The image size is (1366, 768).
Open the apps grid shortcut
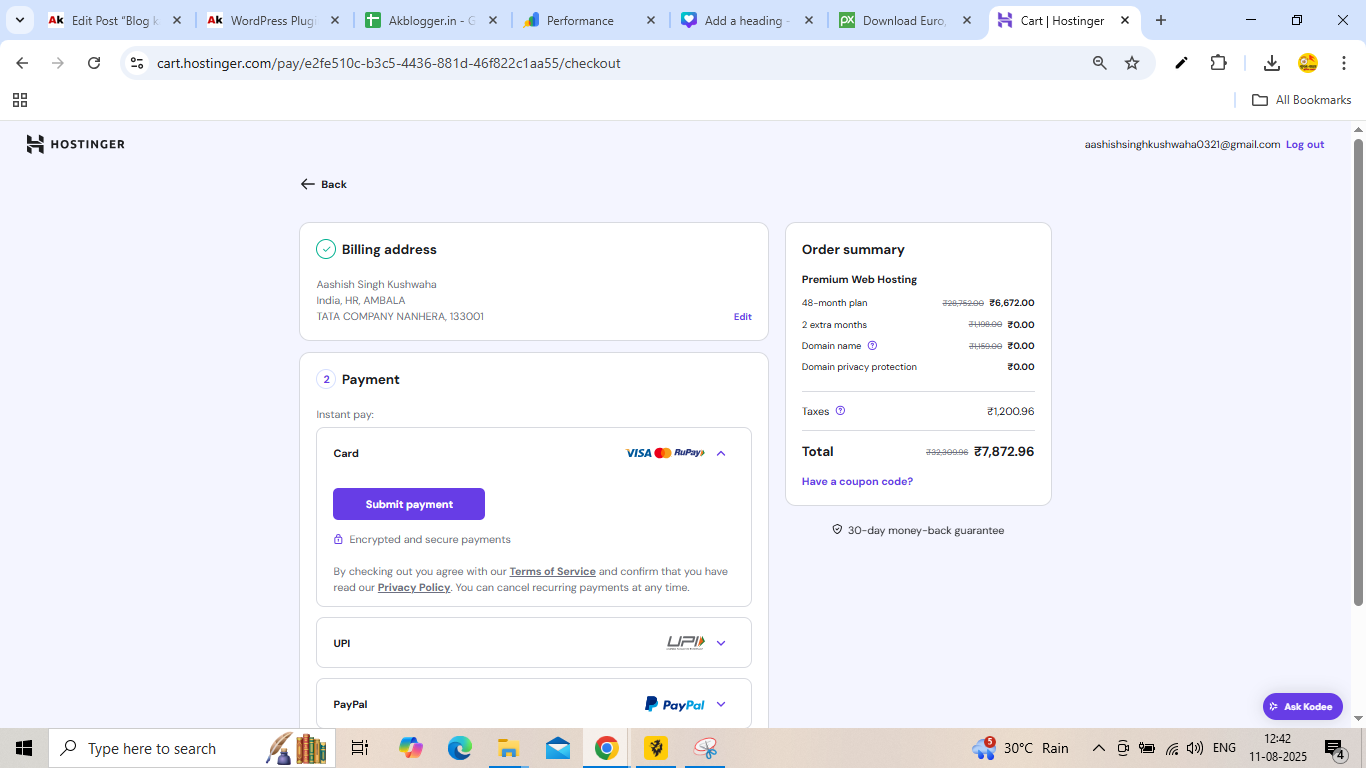[20, 100]
